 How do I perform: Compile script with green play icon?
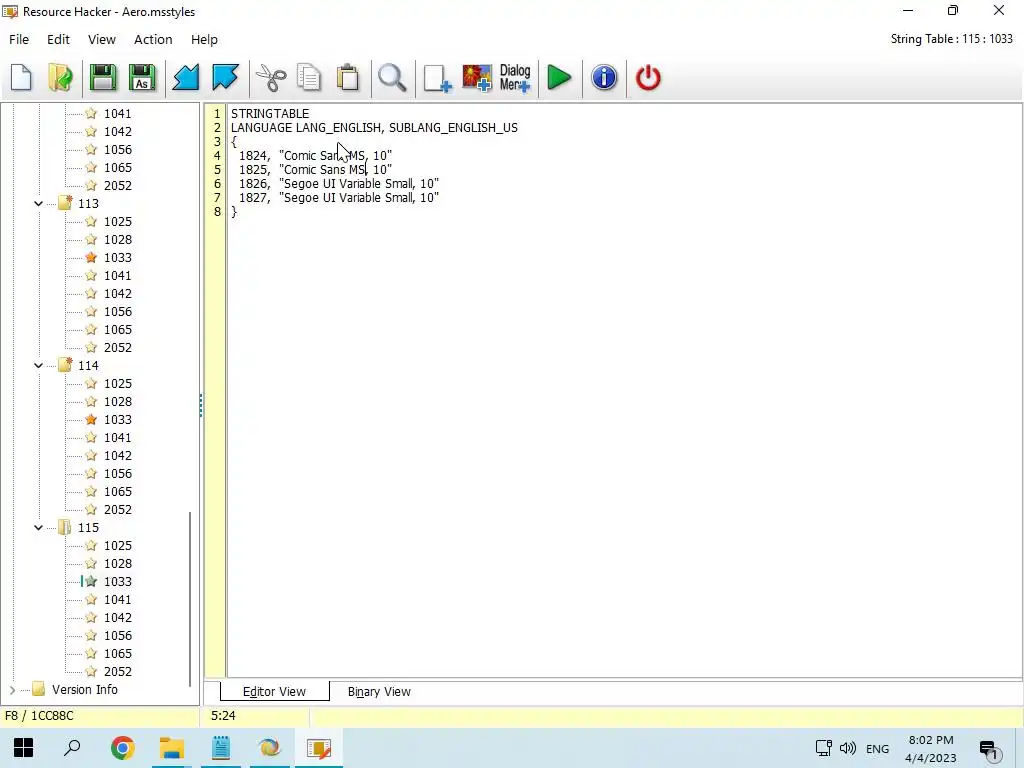[x=559, y=78]
